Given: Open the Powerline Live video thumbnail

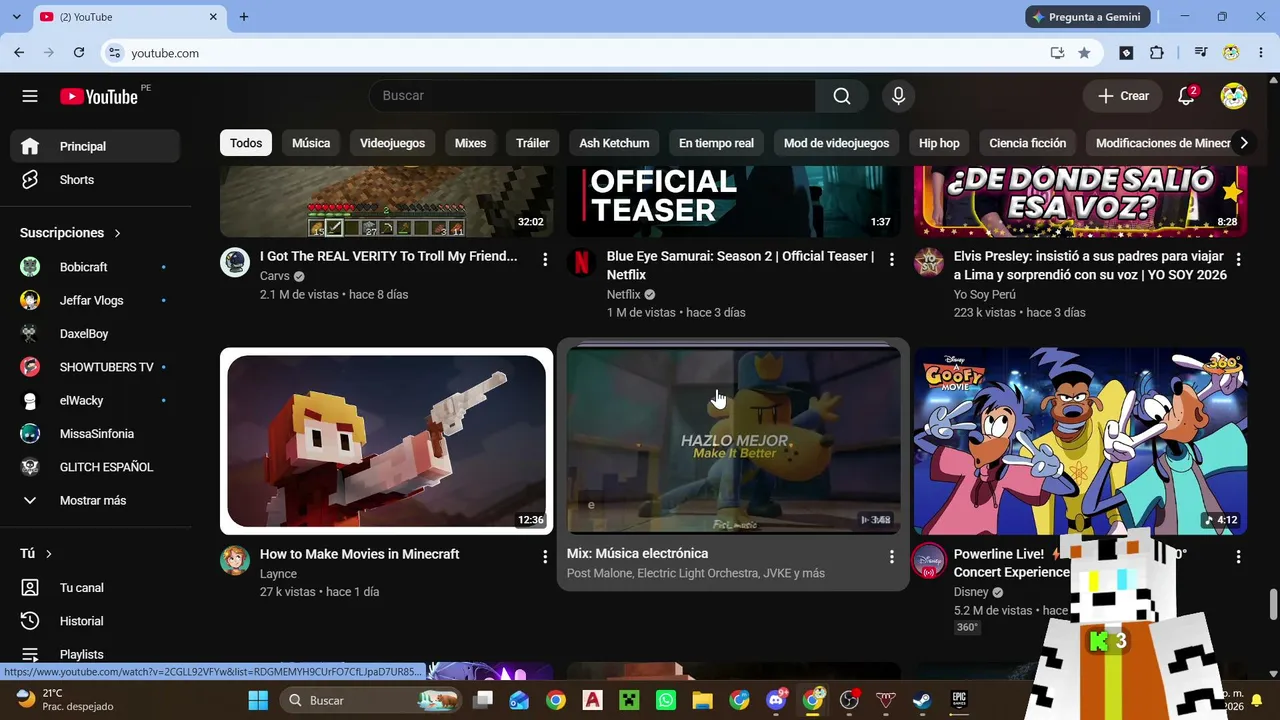Looking at the screenshot, I should click(x=1081, y=441).
